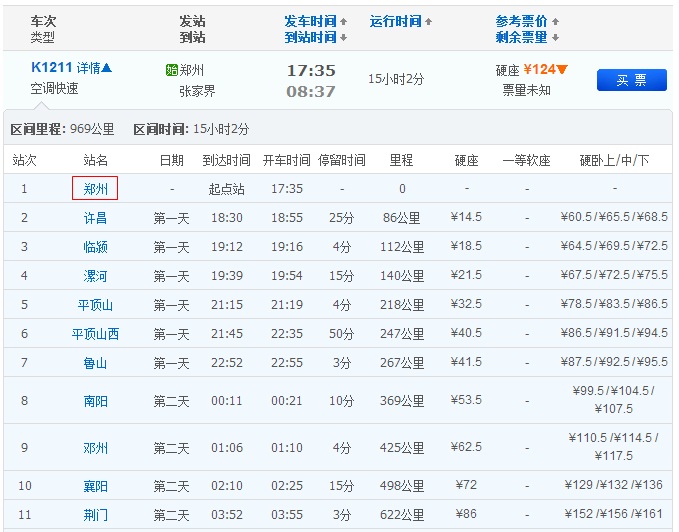
Task: Open the 许昌 station link
Action: (x=95, y=218)
